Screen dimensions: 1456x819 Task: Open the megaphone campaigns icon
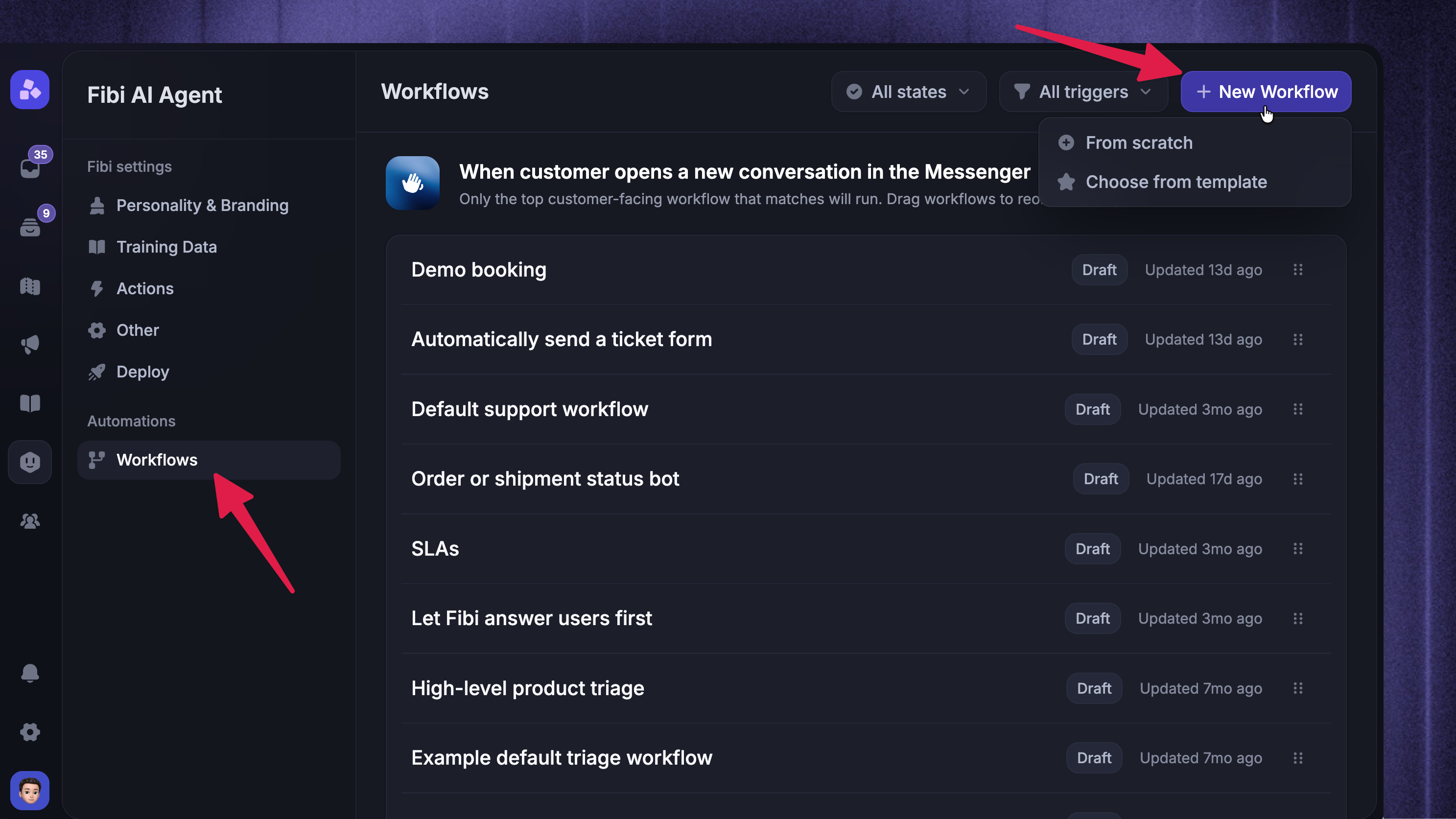click(x=30, y=345)
